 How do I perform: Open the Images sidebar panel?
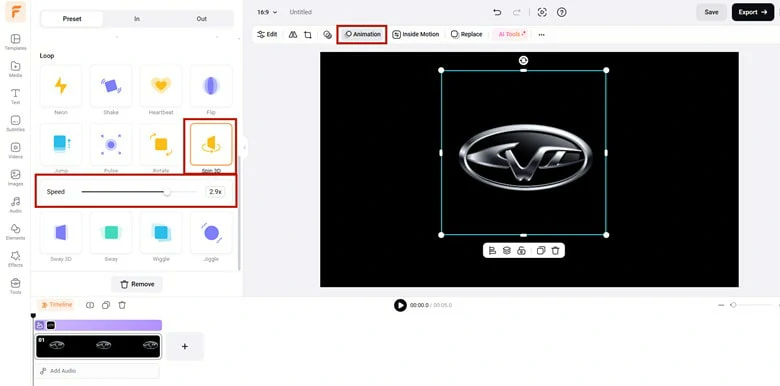[x=15, y=178]
